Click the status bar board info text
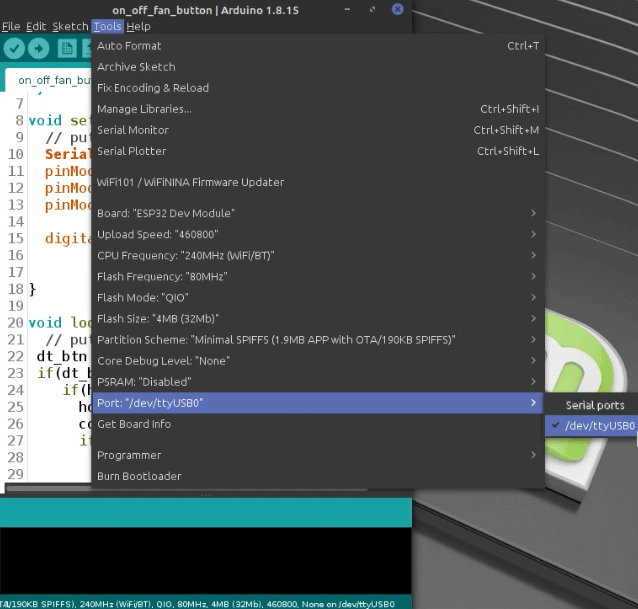The height and width of the screenshot is (609, 638). coord(198,604)
